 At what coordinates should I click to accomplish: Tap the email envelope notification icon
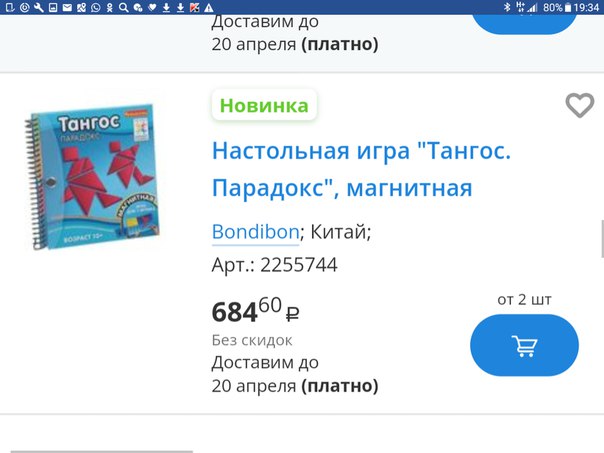click(x=67, y=7)
